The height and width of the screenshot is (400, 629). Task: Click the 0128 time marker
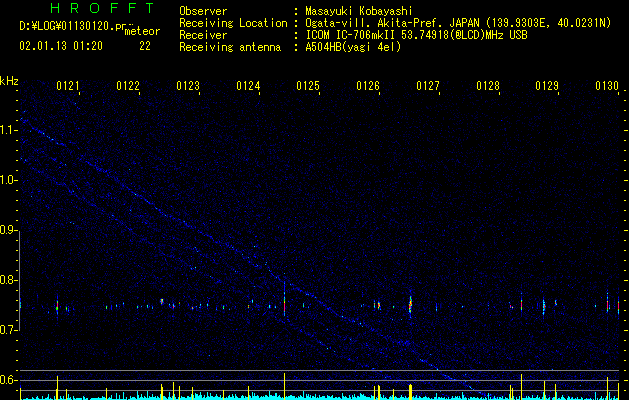pyautogui.click(x=488, y=86)
